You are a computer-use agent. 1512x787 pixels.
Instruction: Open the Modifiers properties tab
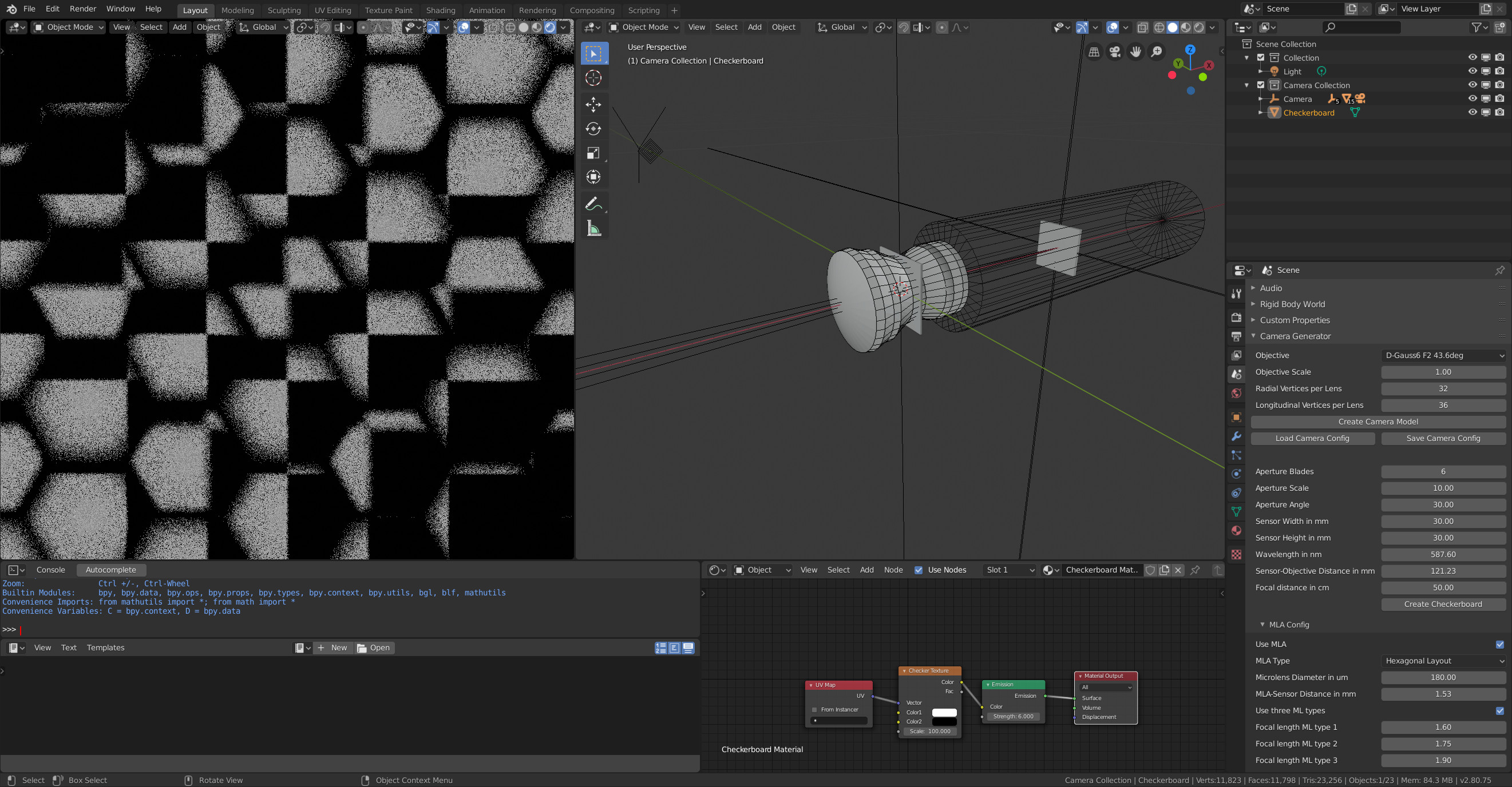[1236, 436]
